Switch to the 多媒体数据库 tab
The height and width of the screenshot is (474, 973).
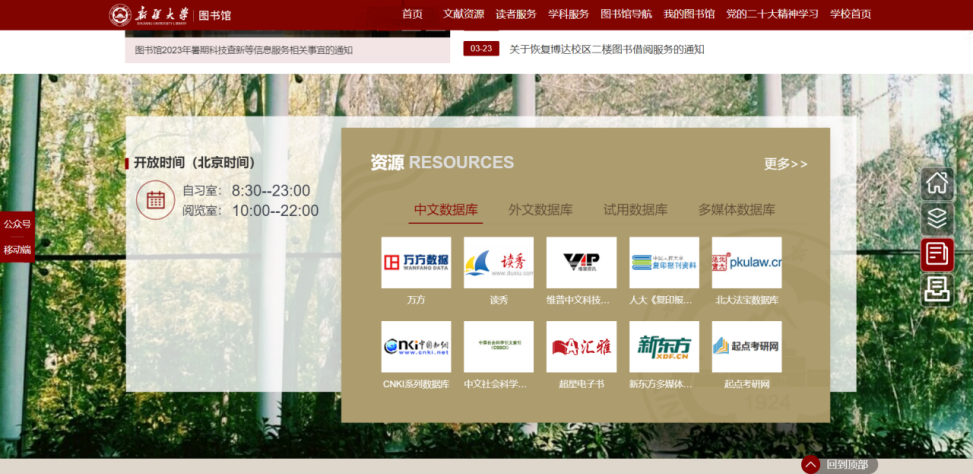coord(737,210)
